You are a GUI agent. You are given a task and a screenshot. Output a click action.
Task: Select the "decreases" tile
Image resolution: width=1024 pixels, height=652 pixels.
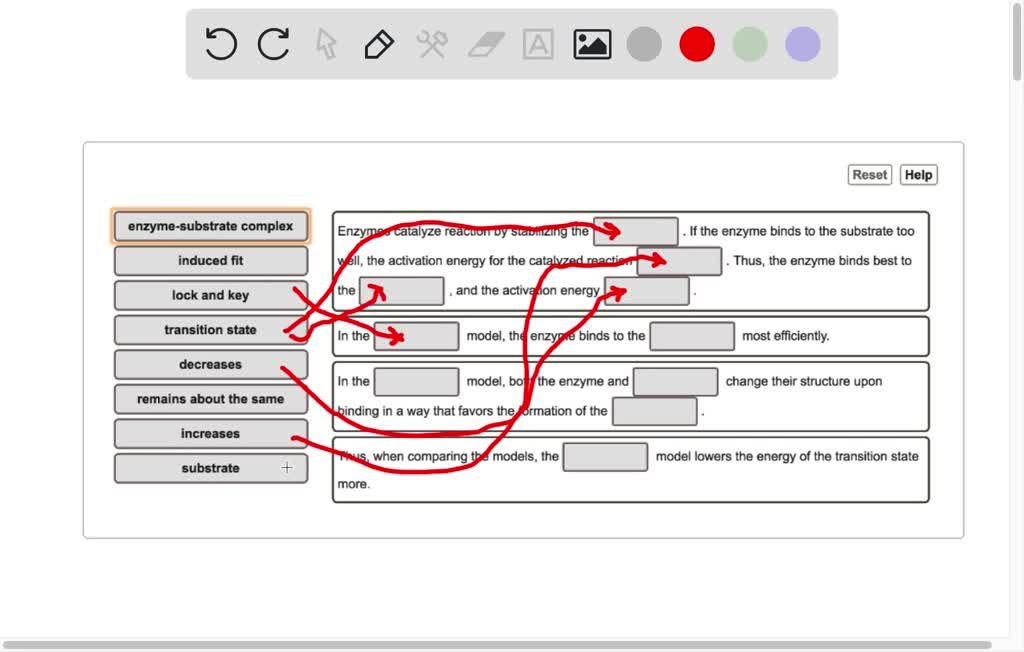[x=210, y=365]
